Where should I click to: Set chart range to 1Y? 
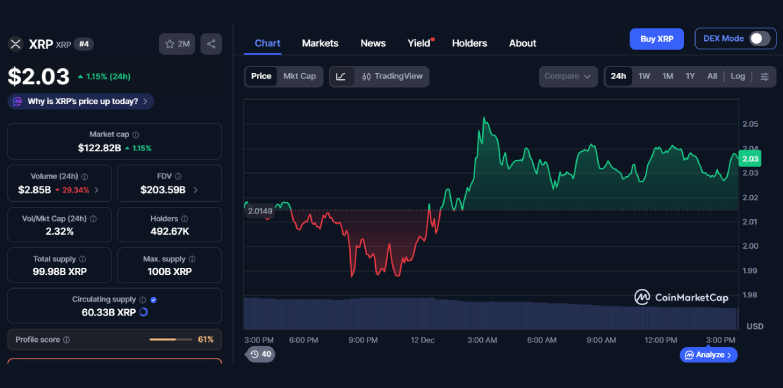point(690,76)
